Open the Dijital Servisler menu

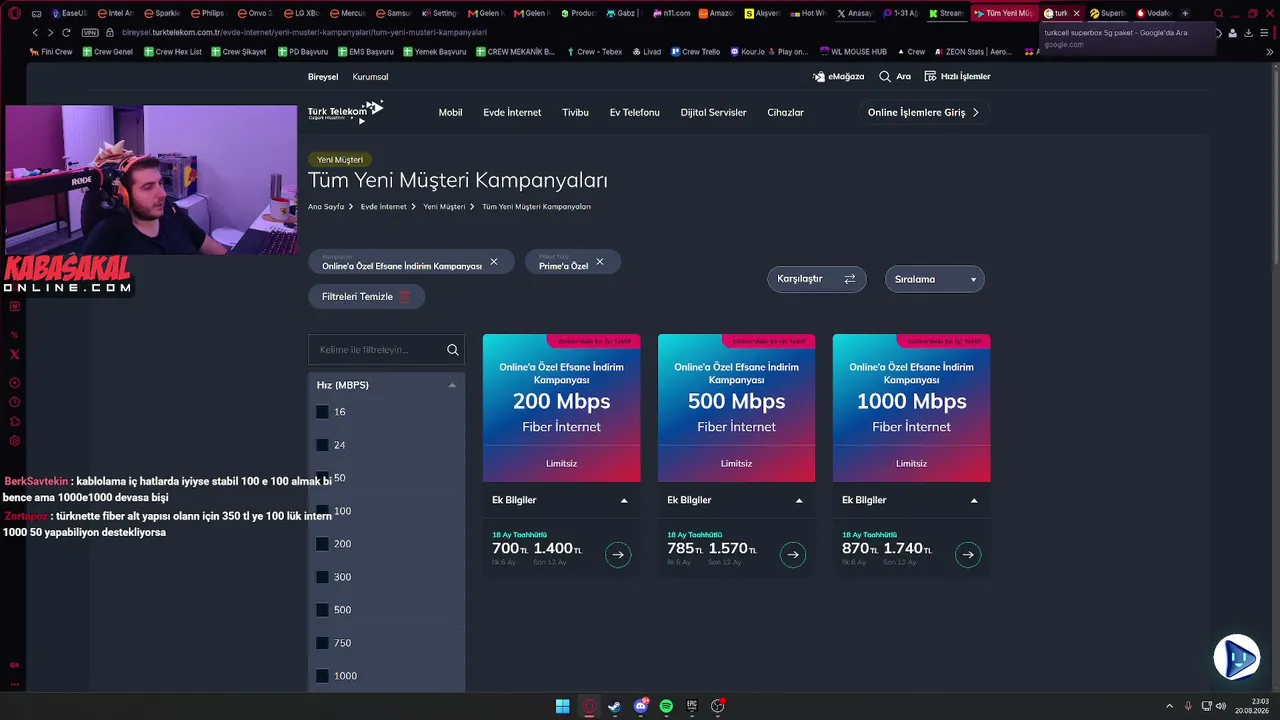click(x=714, y=112)
